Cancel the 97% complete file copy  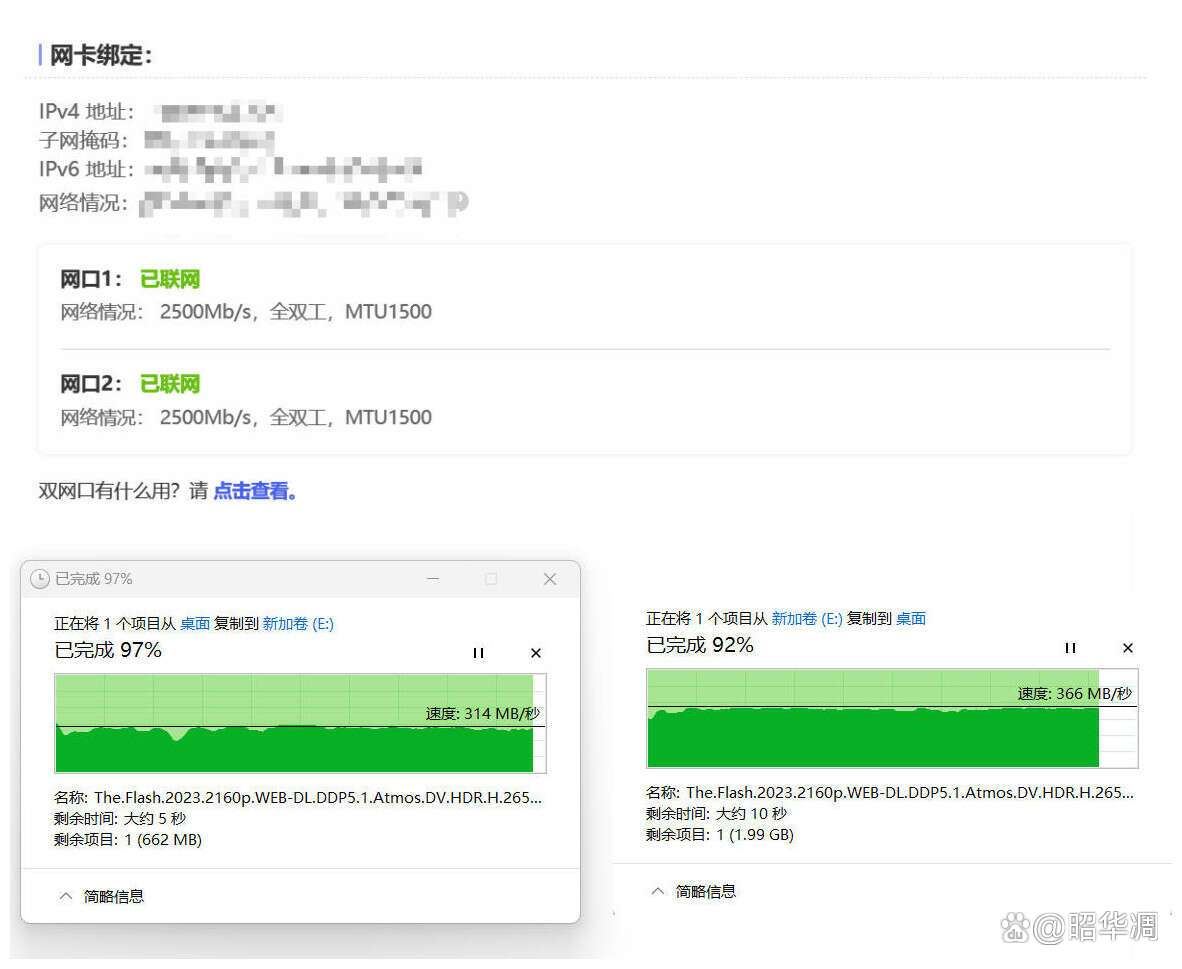(535, 653)
